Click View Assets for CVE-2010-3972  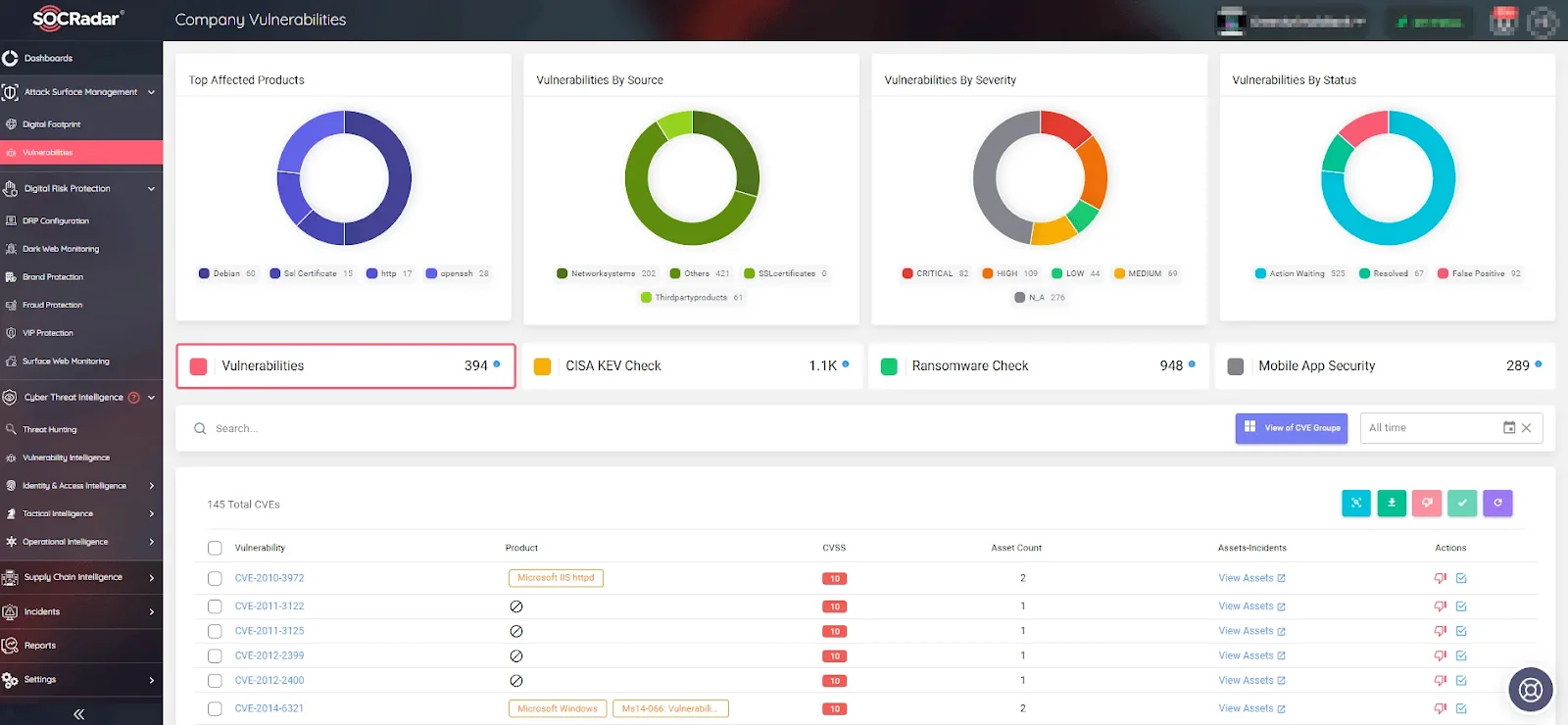pyautogui.click(x=1251, y=578)
